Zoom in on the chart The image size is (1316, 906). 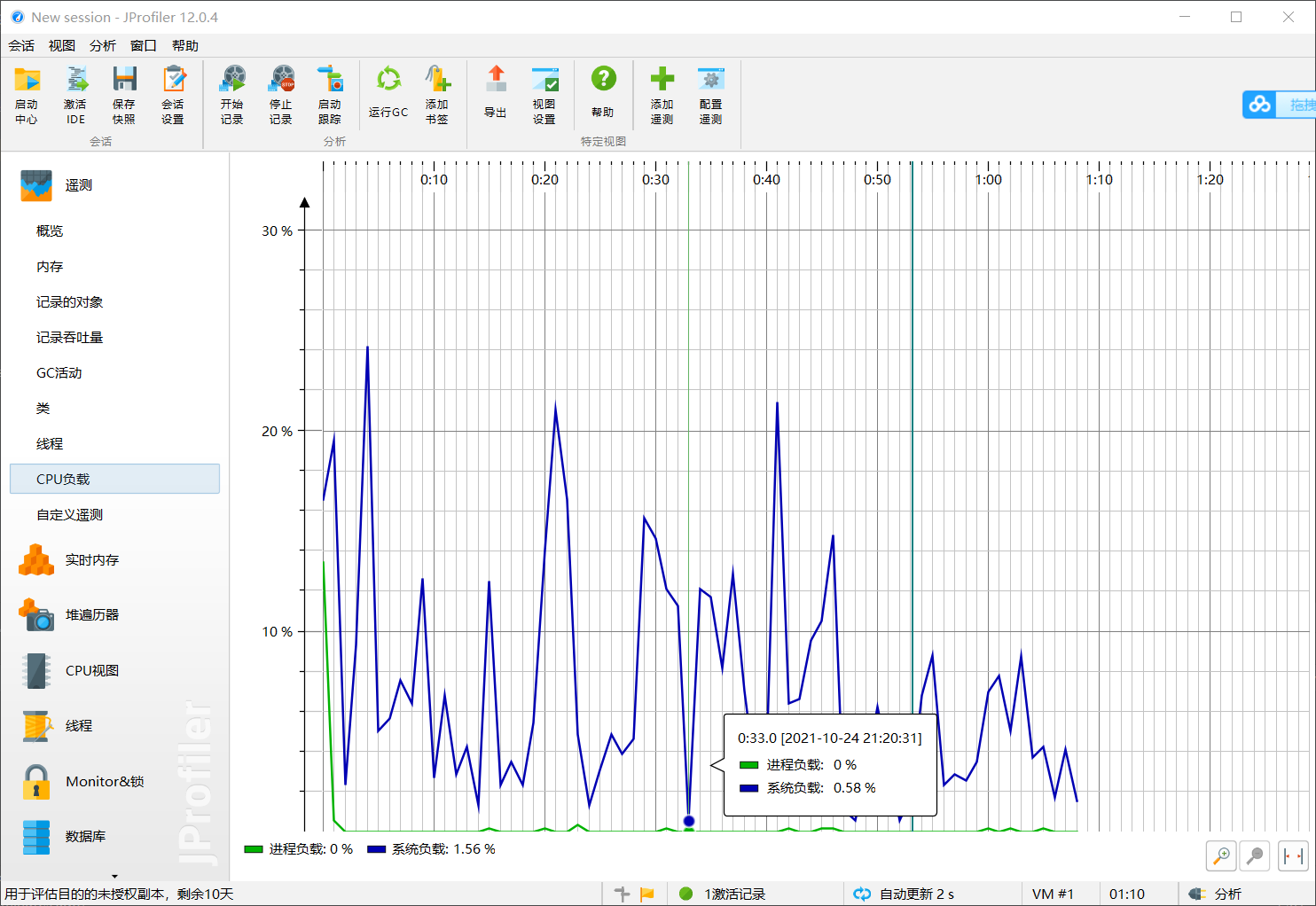pos(1222,855)
